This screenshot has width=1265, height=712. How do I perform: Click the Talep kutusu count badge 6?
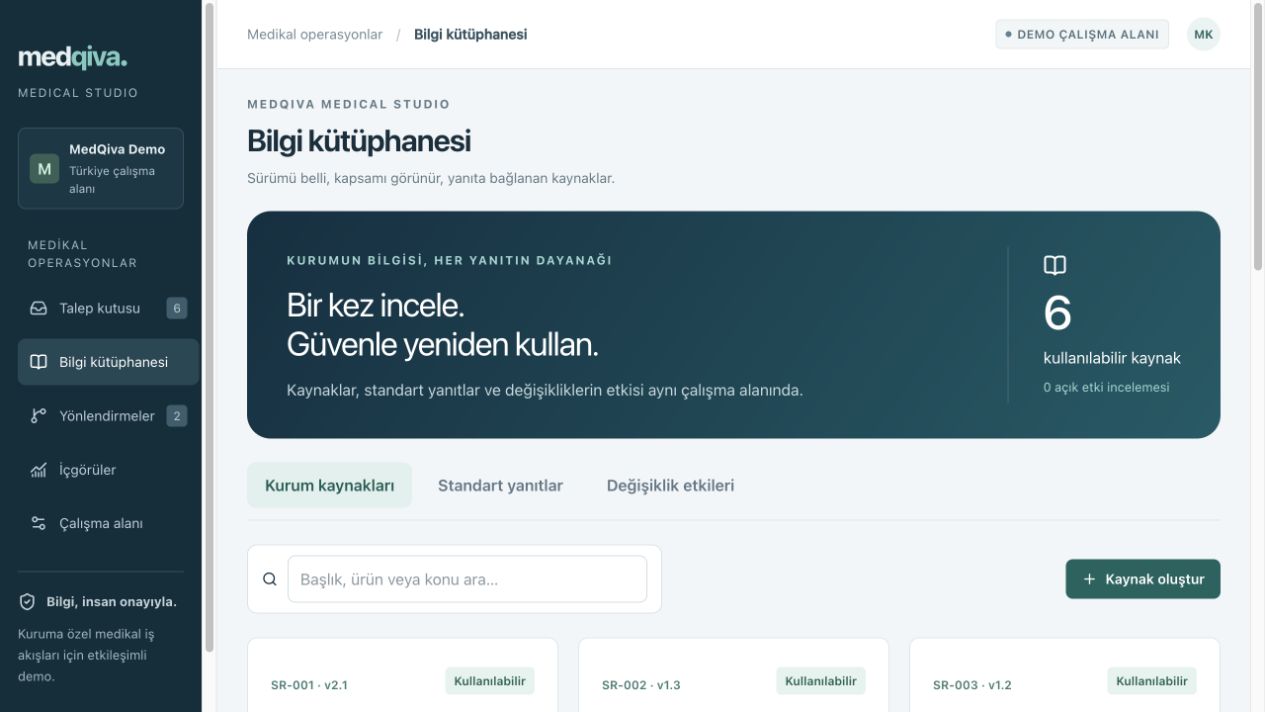click(x=177, y=308)
